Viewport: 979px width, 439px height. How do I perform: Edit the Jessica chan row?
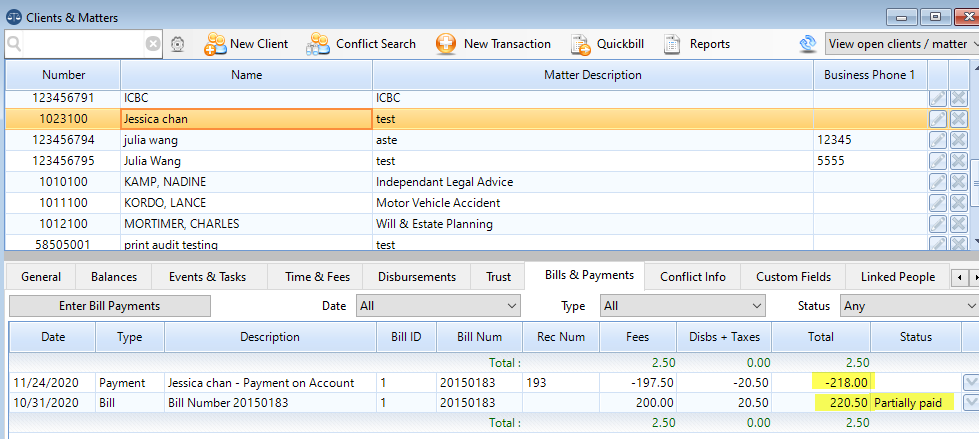click(x=938, y=119)
